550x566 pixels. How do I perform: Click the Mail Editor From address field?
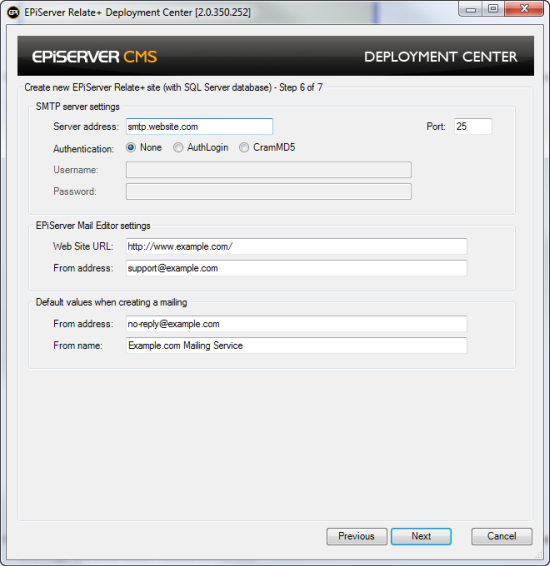(x=296, y=268)
